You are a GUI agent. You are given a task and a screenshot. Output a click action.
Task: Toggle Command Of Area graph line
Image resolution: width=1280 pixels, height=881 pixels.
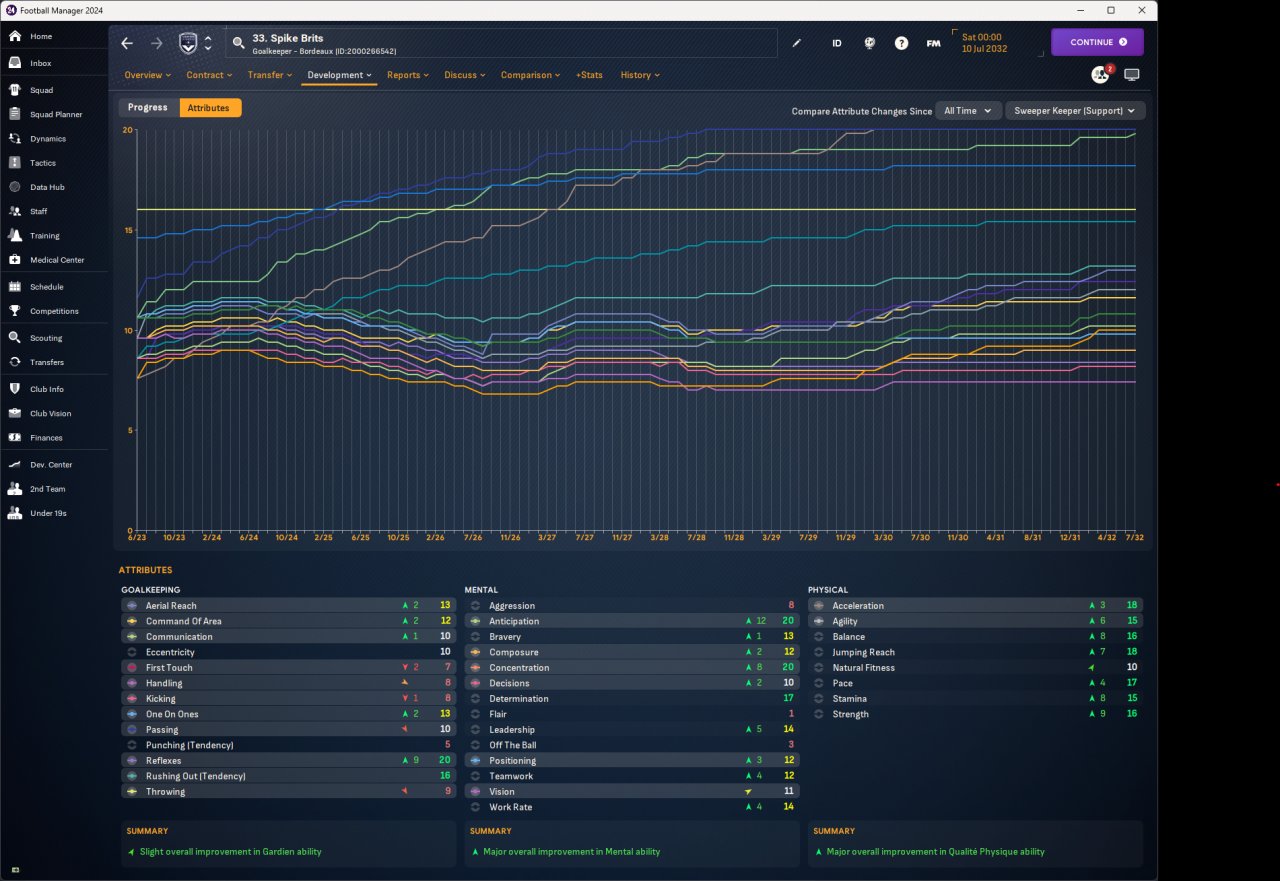(x=131, y=621)
